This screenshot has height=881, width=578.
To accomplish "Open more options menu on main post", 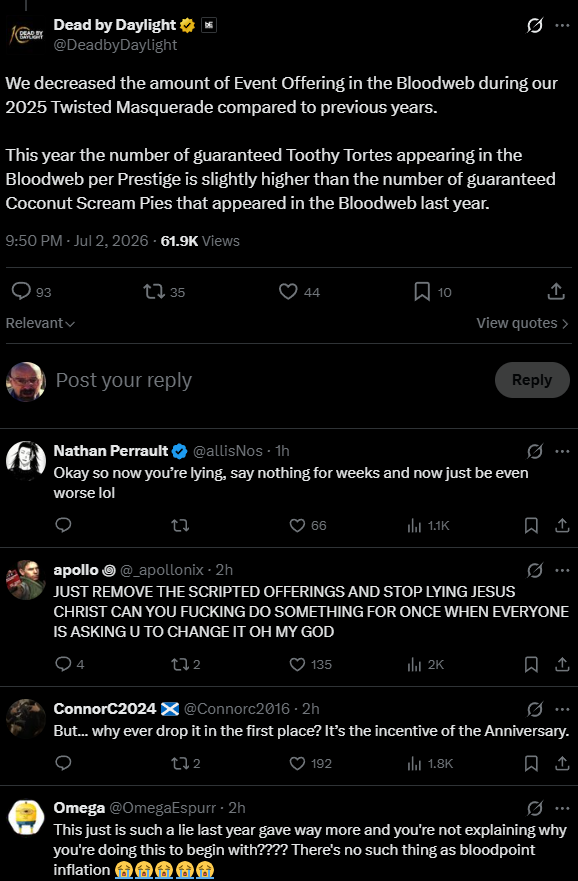I will pos(562,25).
